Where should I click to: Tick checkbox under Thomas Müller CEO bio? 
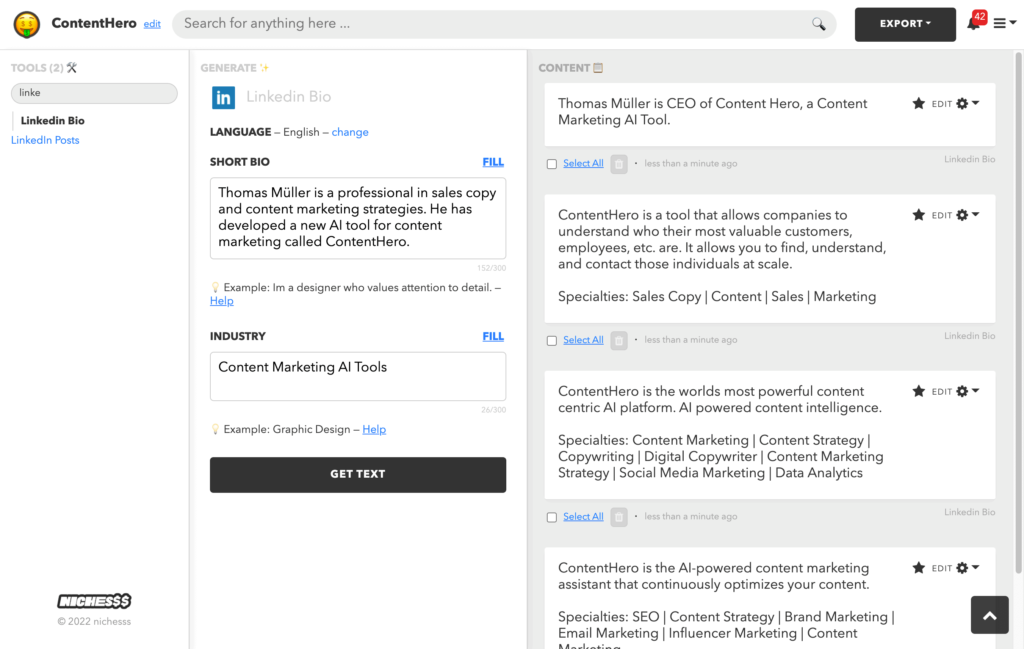552,164
